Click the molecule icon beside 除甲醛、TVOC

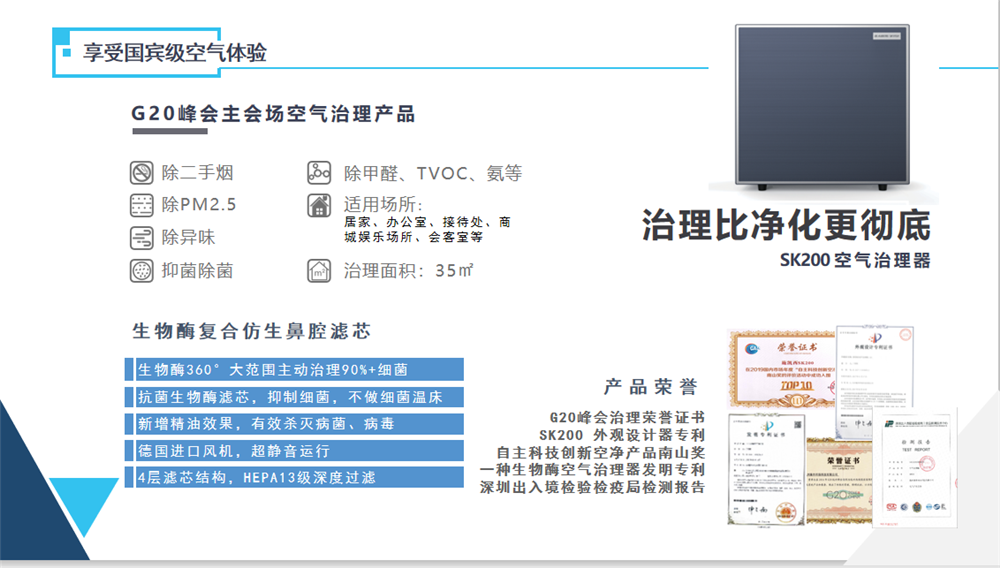coord(319,173)
